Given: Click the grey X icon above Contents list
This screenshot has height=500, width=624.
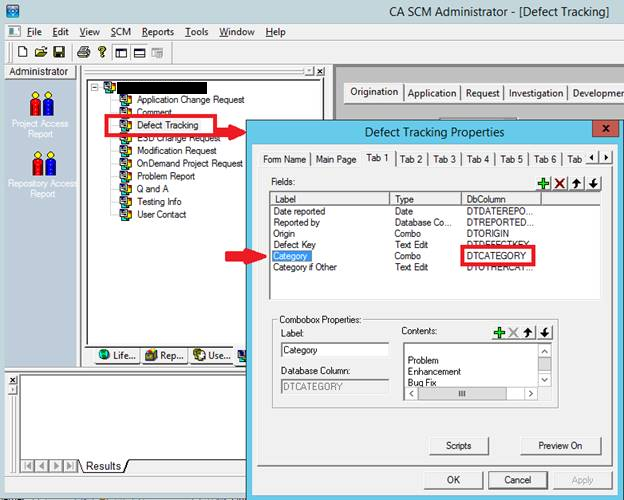Looking at the screenshot, I should click(x=513, y=332).
